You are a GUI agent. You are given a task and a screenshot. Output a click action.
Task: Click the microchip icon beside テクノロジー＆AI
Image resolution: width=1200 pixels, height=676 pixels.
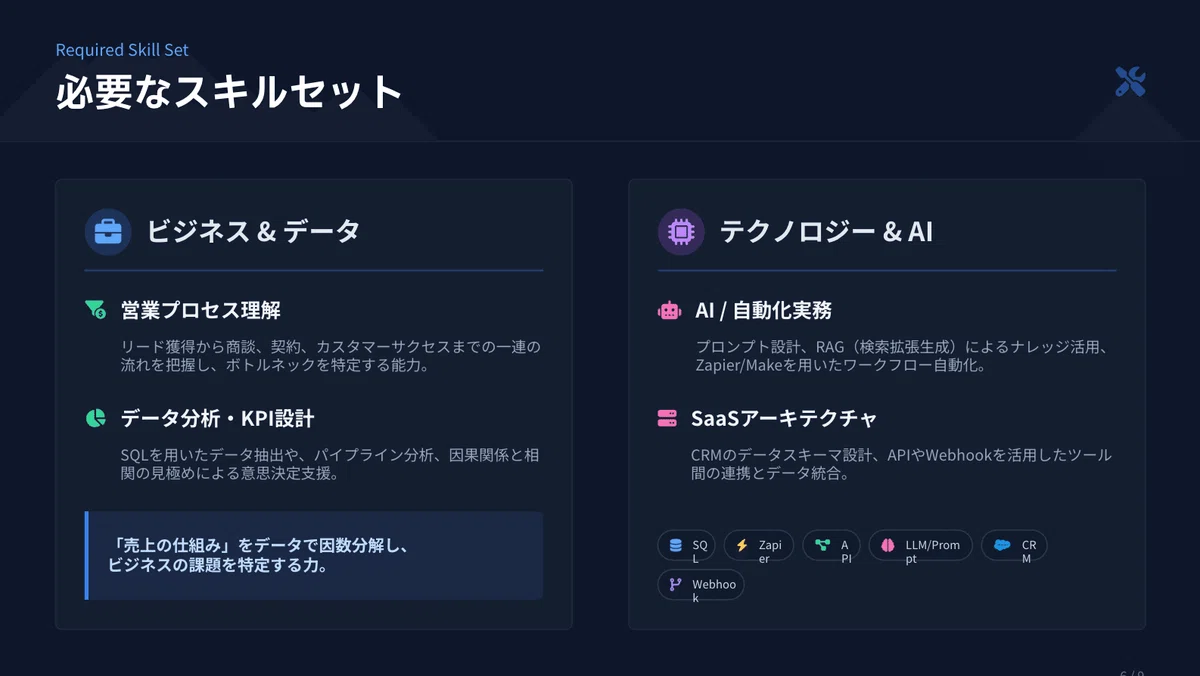[x=681, y=232]
